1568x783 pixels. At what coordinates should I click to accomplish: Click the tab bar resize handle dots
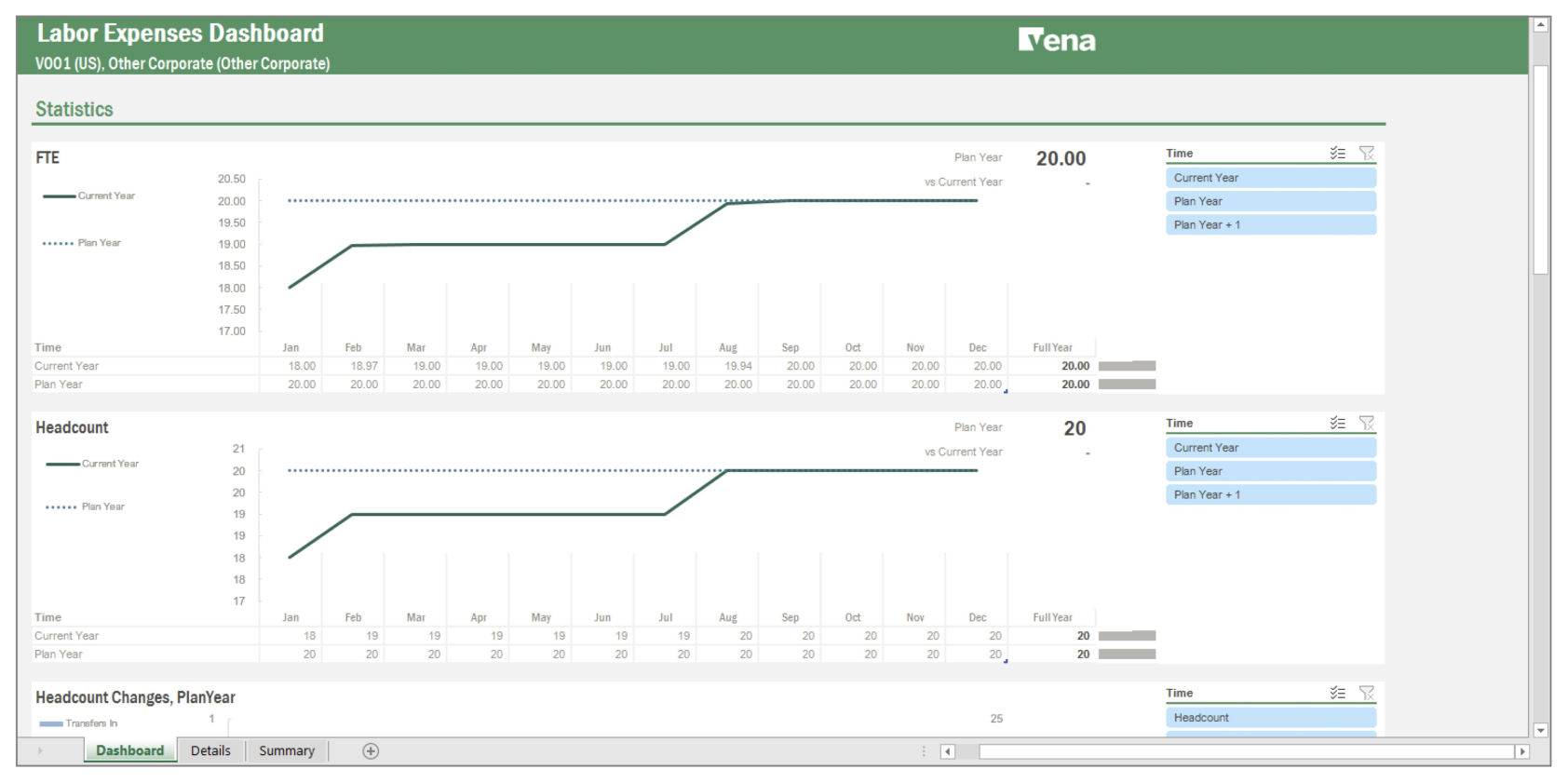(x=924, y=751)
